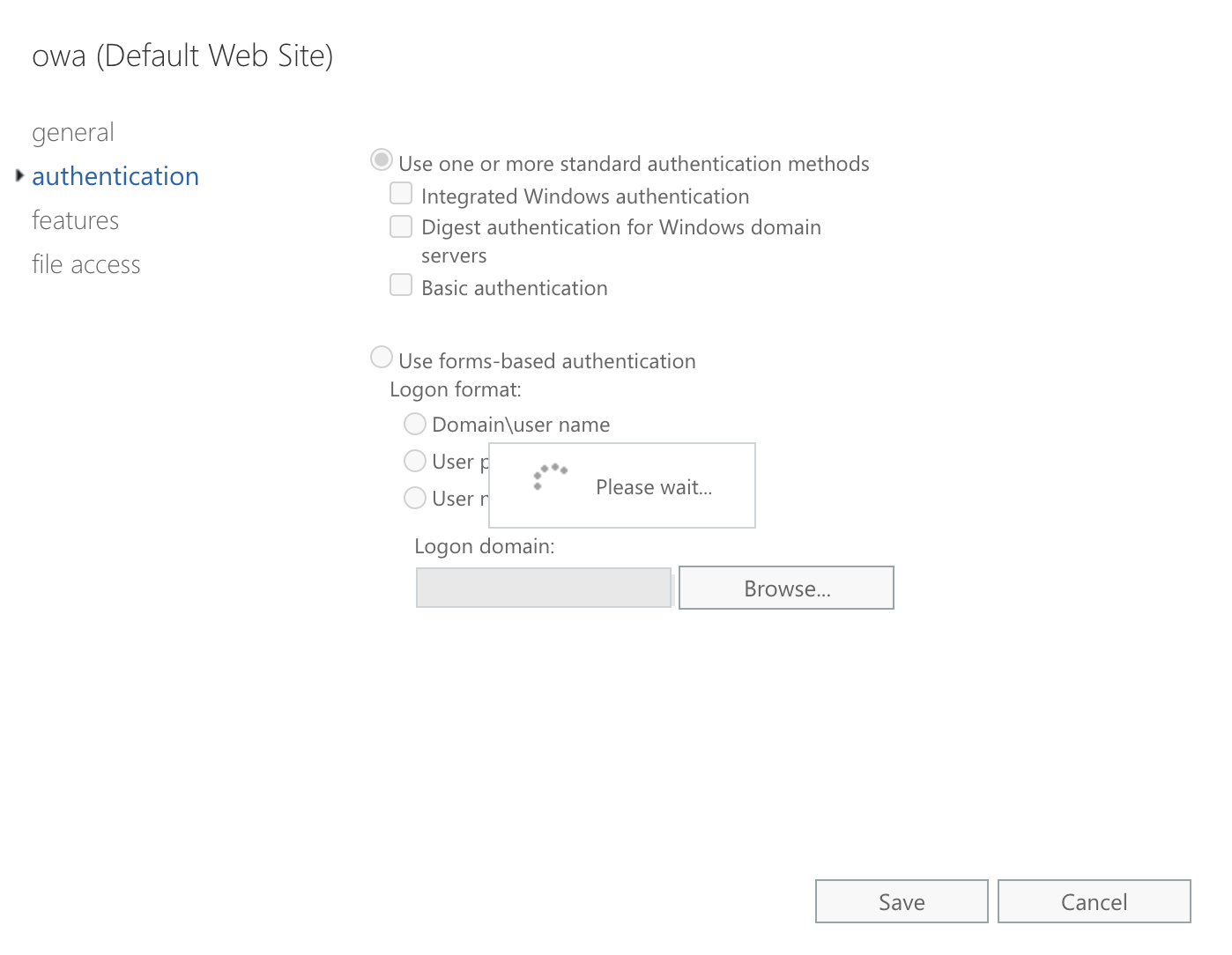1232x955 pixels.
Task: Open the general tab
Action: (73, 132)
